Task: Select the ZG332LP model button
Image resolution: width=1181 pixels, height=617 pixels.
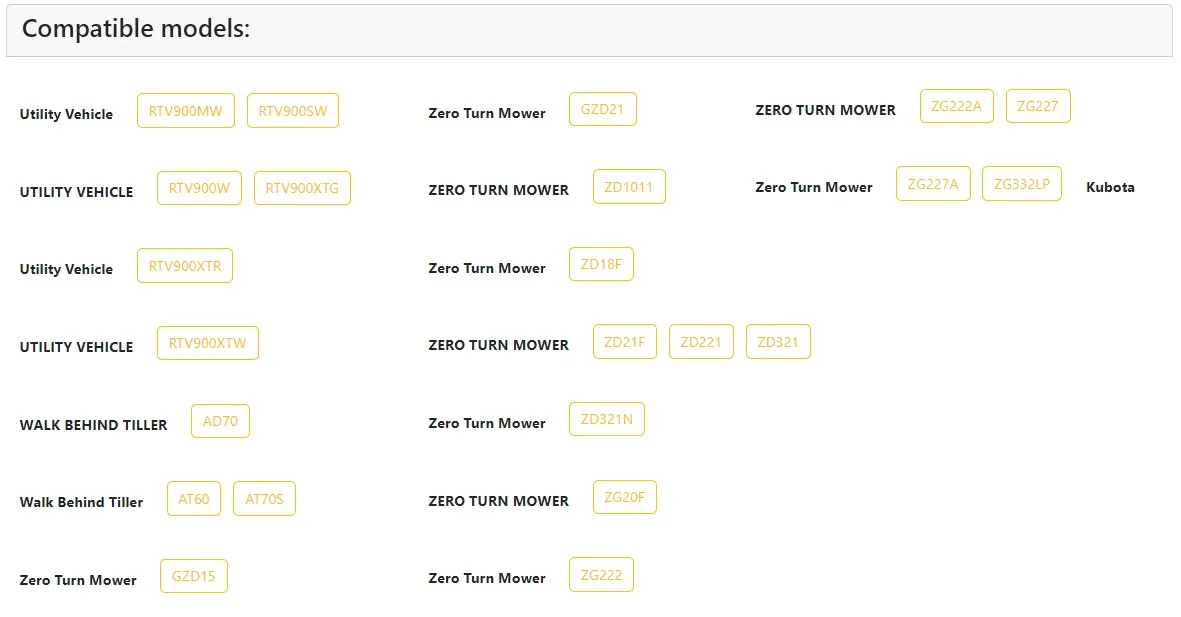Action: click(1022, 184)
